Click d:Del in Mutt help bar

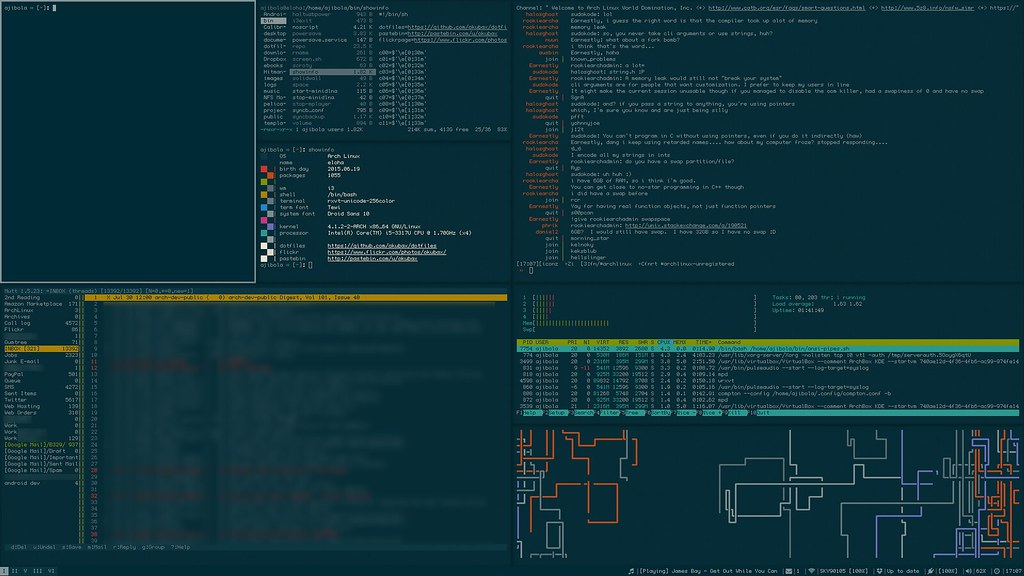coord(18,547)
